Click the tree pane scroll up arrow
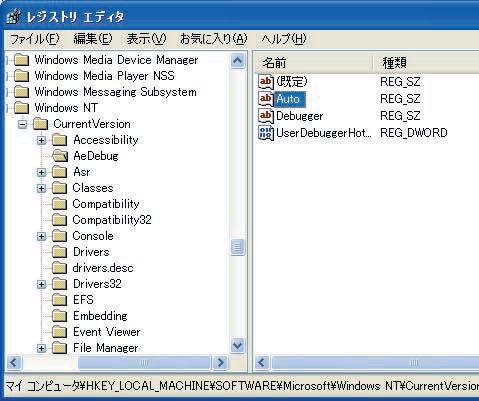The image size is (479, 401). pos(238,61)
